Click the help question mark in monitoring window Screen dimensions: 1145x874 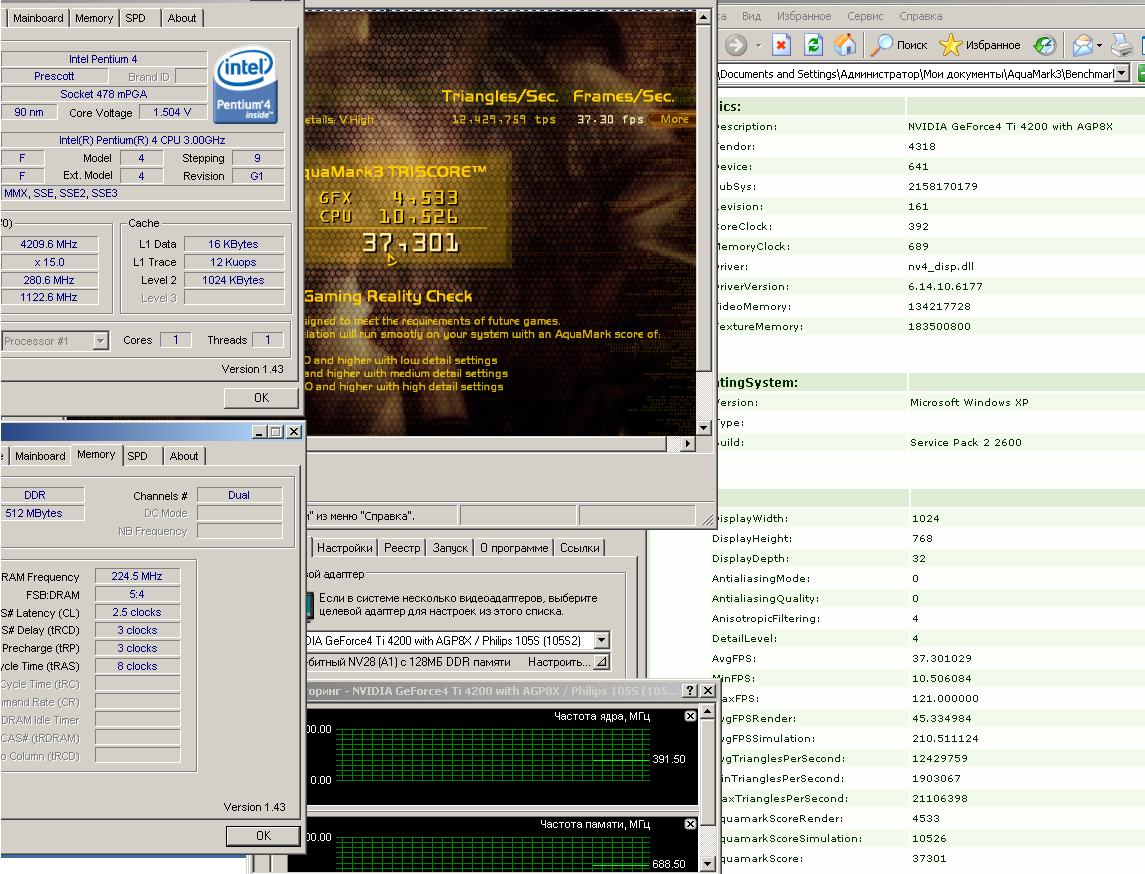689,690
